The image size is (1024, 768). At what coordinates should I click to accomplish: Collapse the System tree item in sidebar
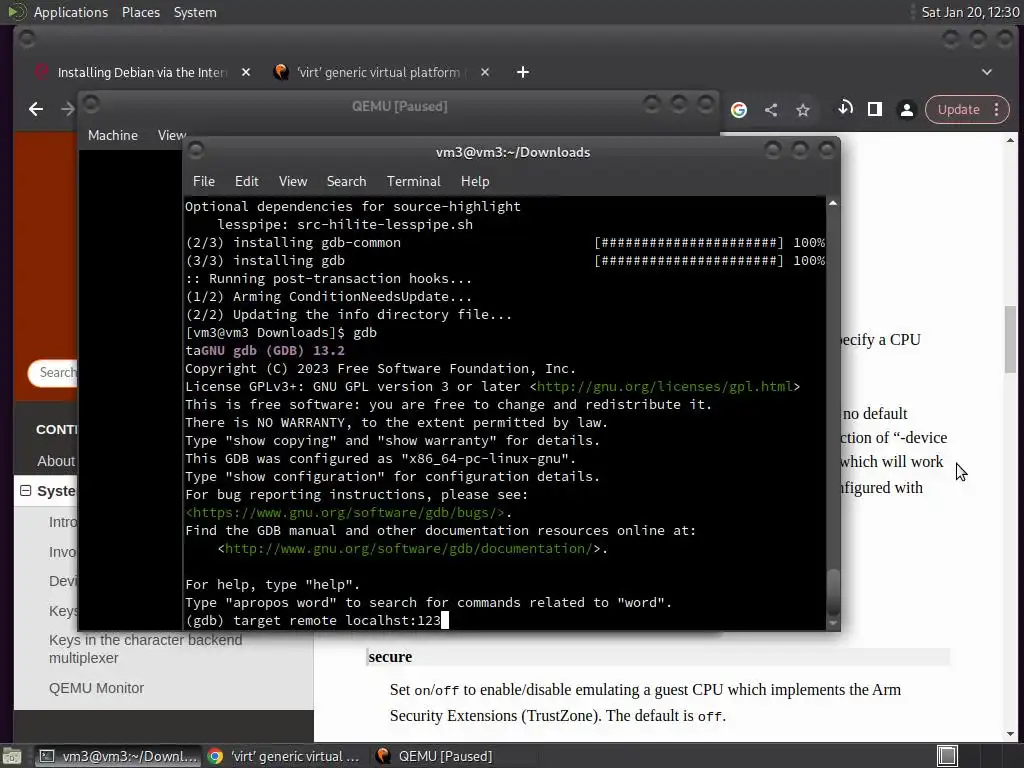click(25, 490)
